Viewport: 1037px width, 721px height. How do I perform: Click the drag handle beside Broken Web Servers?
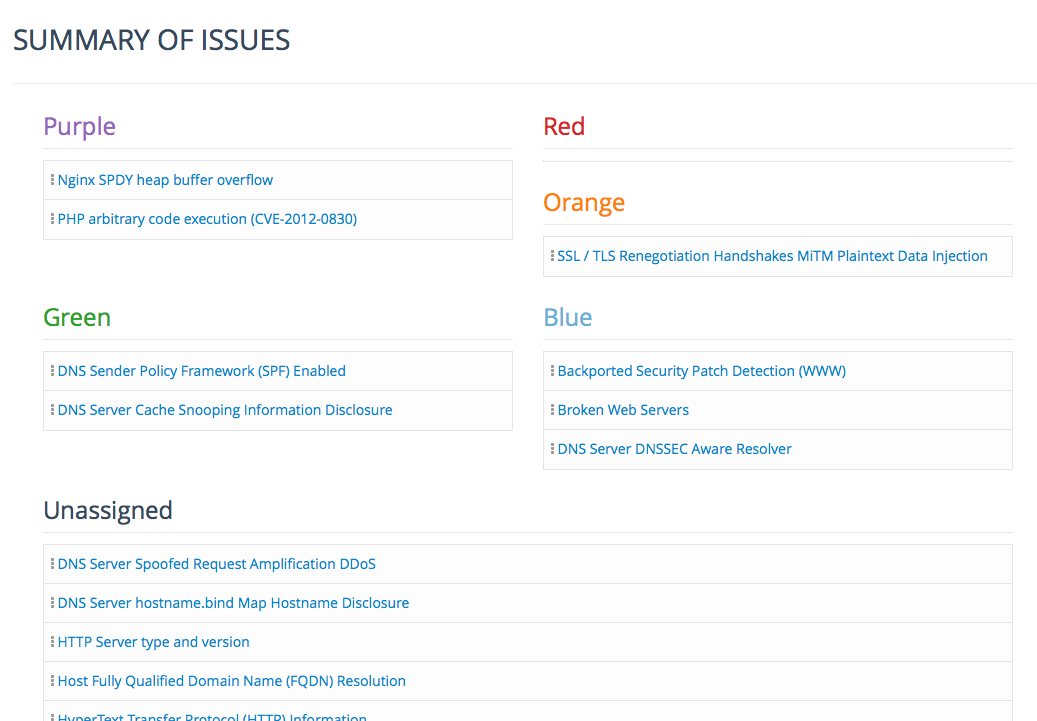(x=551, y=409)
